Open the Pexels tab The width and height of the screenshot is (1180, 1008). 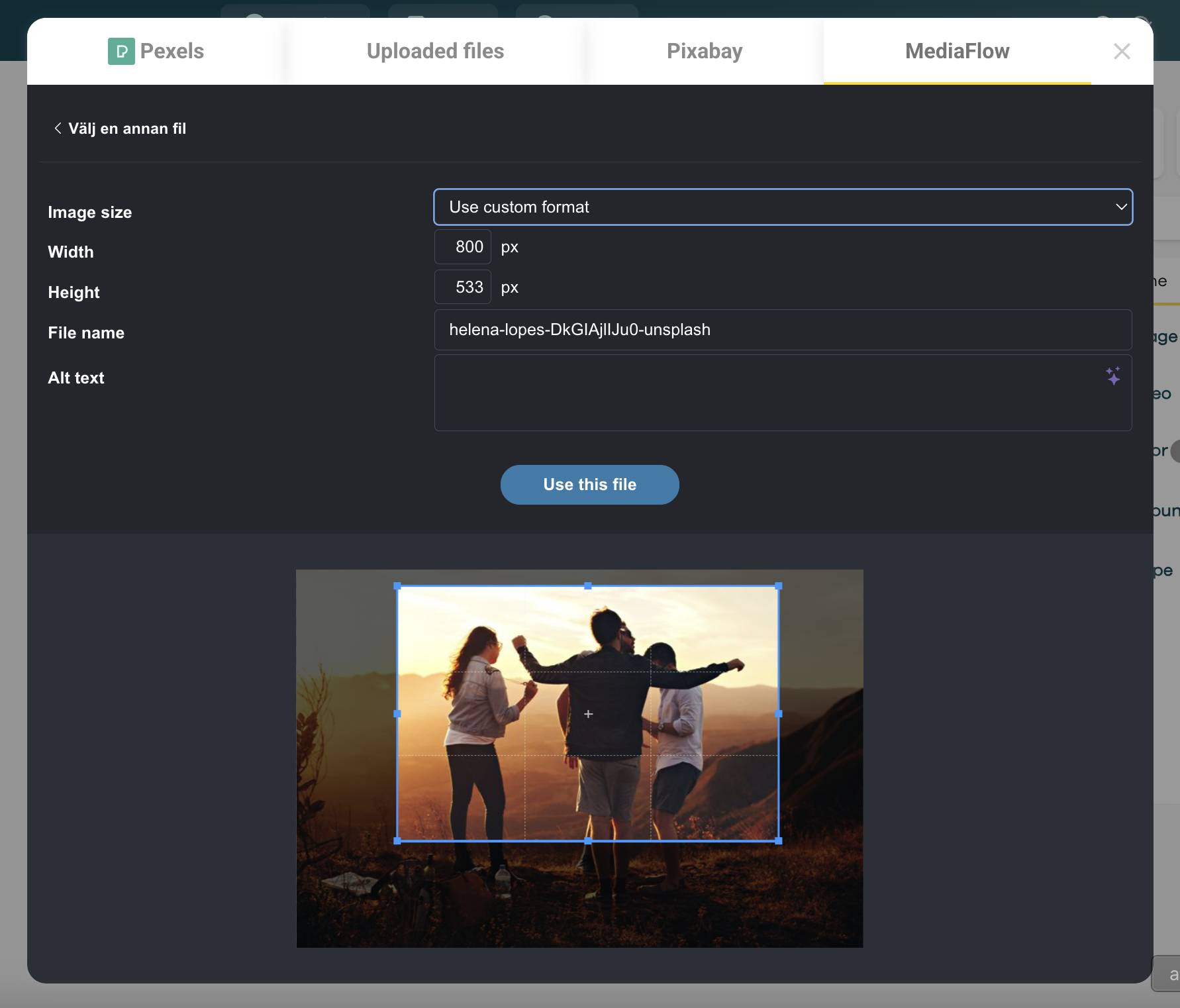pyautogui.click(x=172, y=51)
